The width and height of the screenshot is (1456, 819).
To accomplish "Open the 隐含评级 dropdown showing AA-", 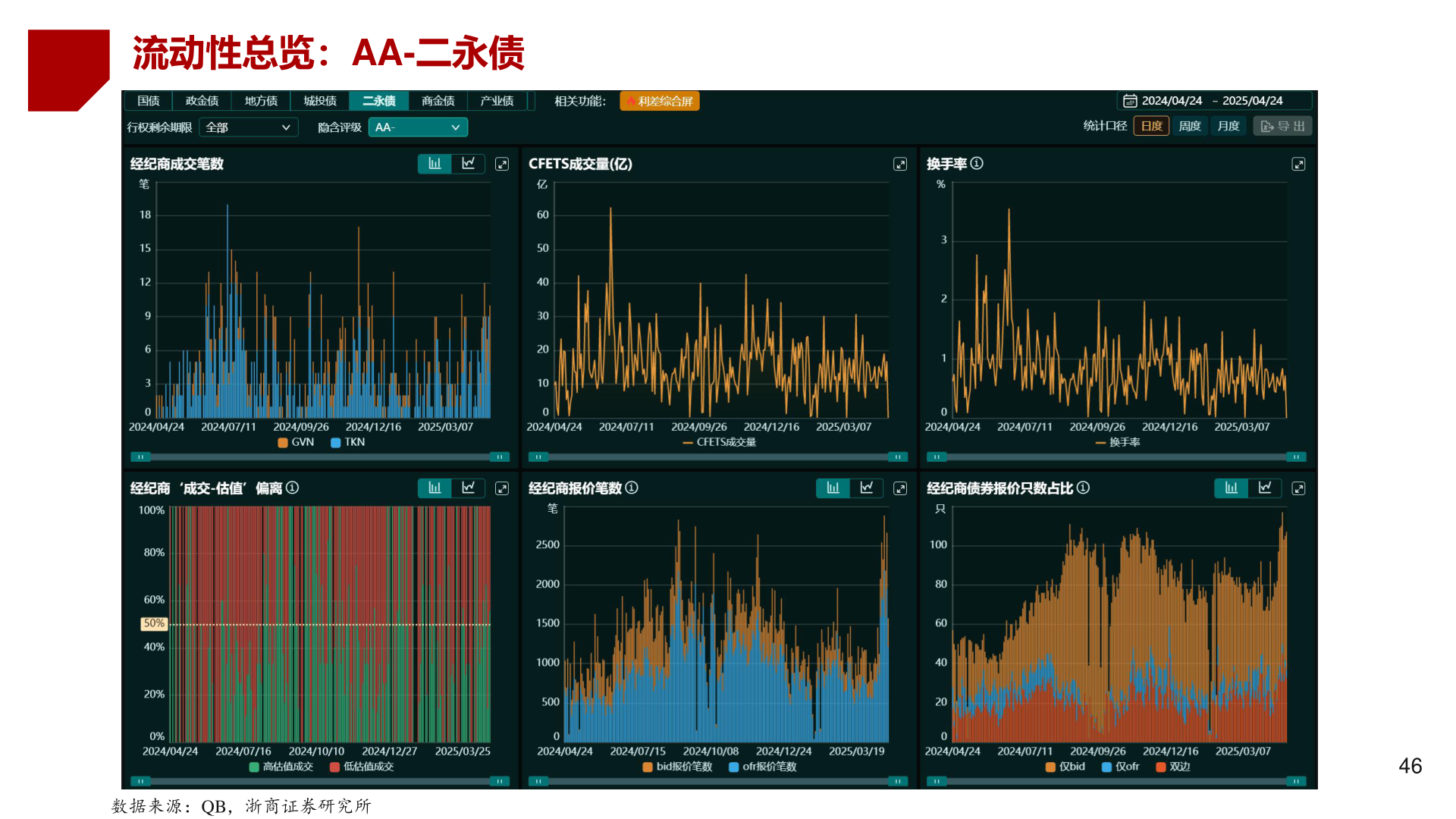I will [x=418, y=127].
